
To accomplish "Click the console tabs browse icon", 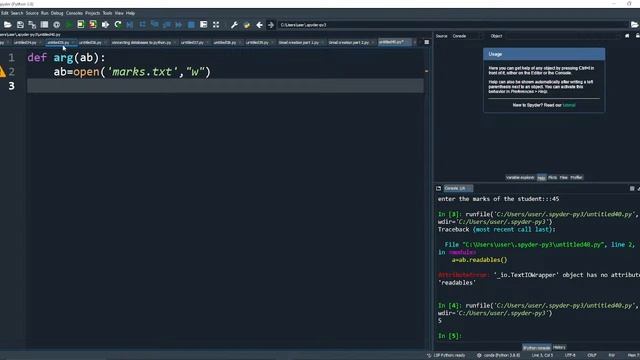I will click(438, 188).
